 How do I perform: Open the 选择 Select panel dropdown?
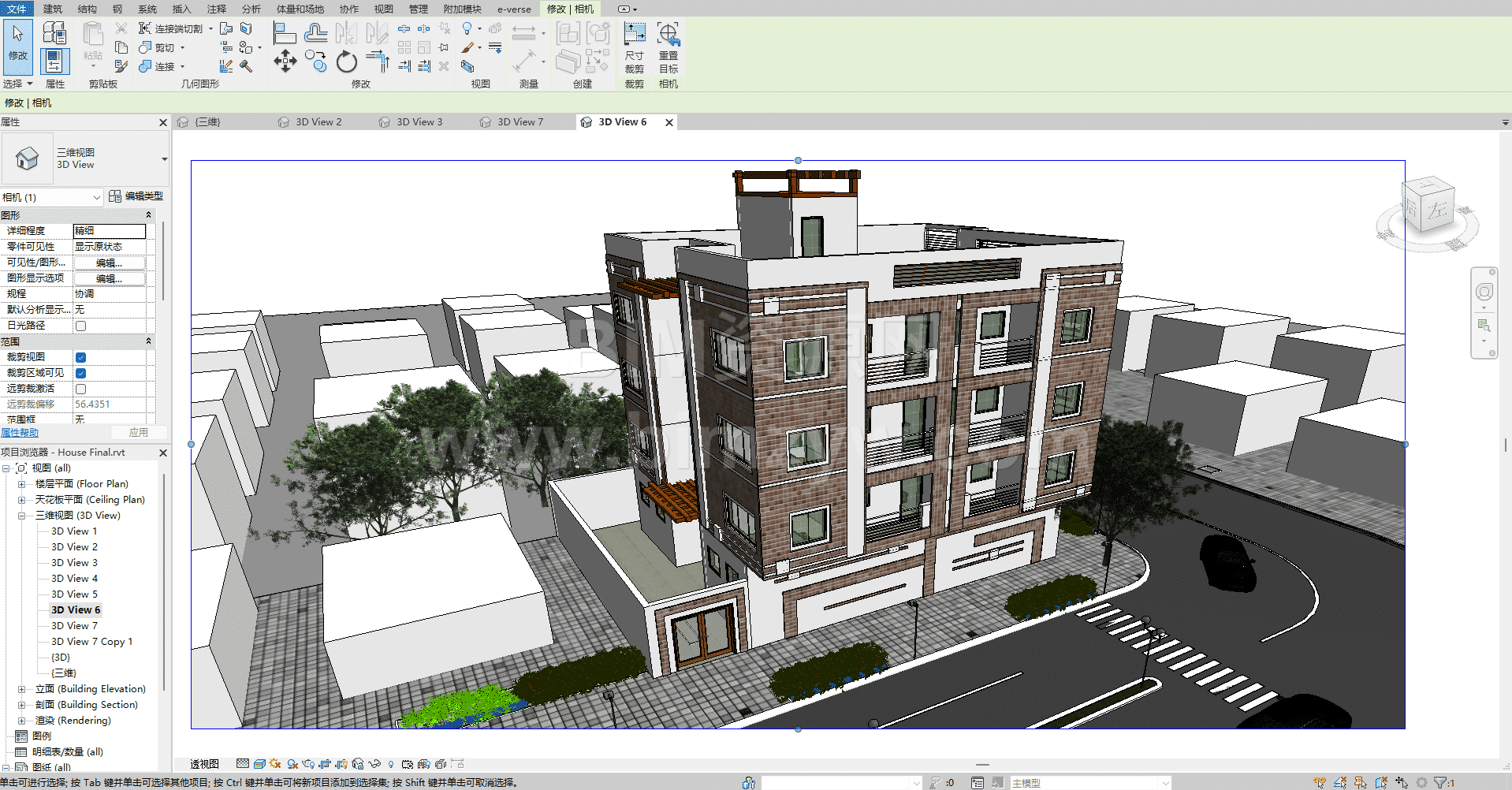pos(17,84)
